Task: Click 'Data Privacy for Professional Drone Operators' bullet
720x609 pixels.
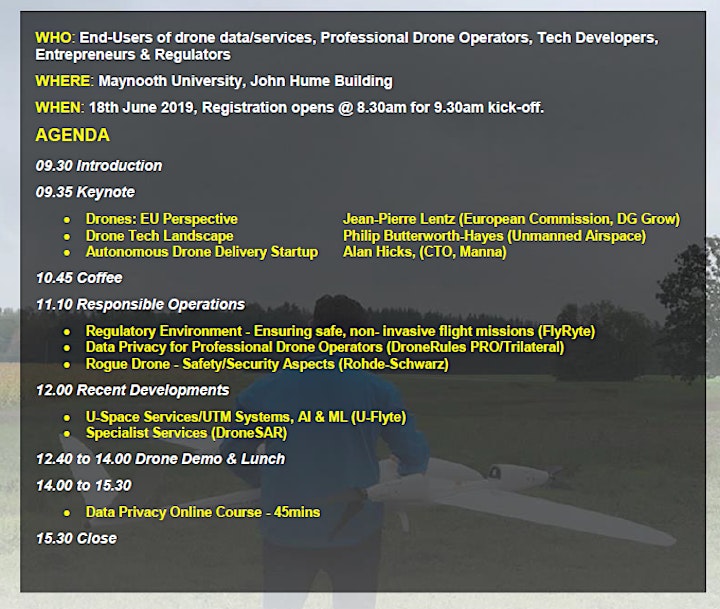Action: [325, 347]
